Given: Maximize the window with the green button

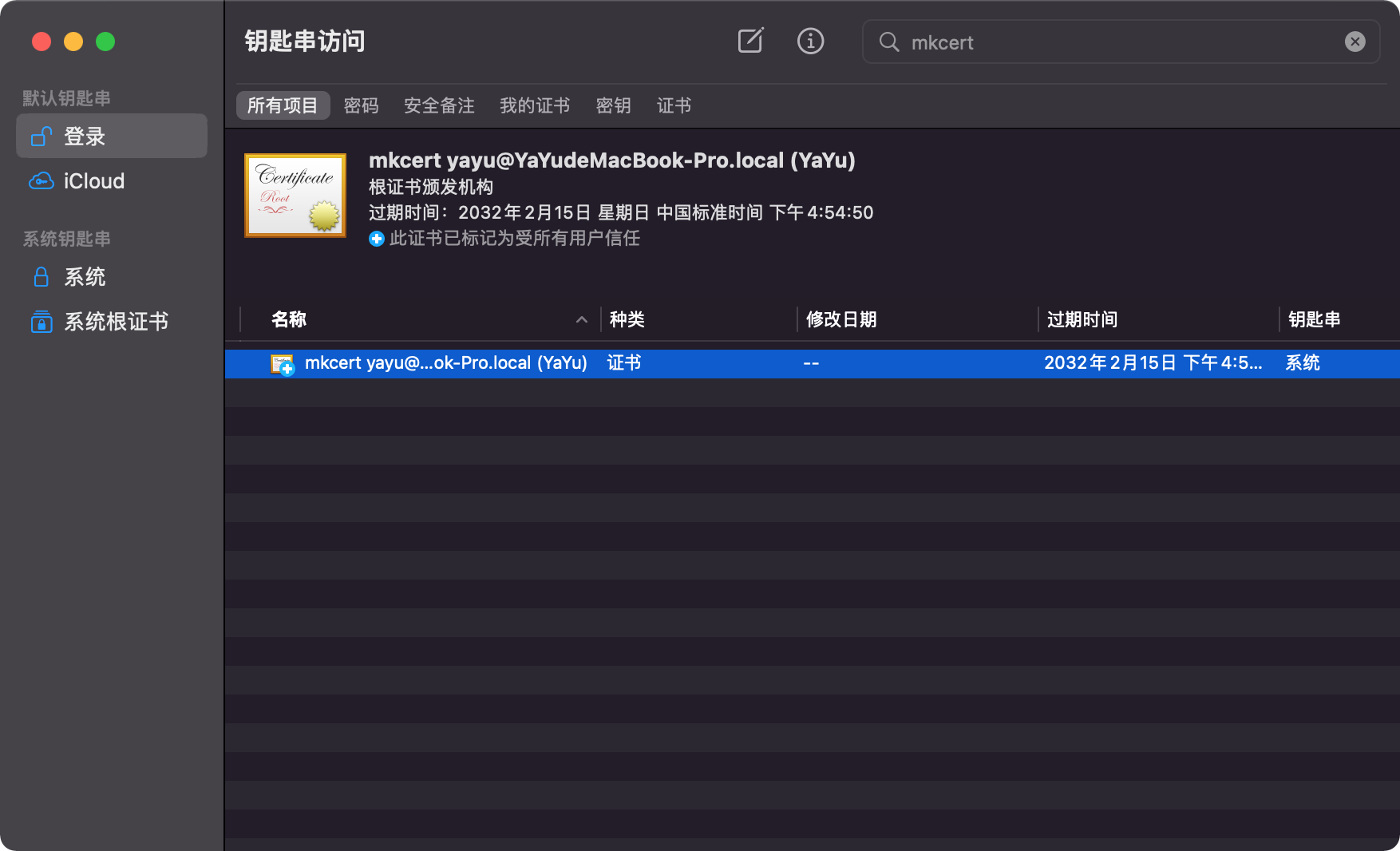Looking at the screenshot, I should [105, 42].
